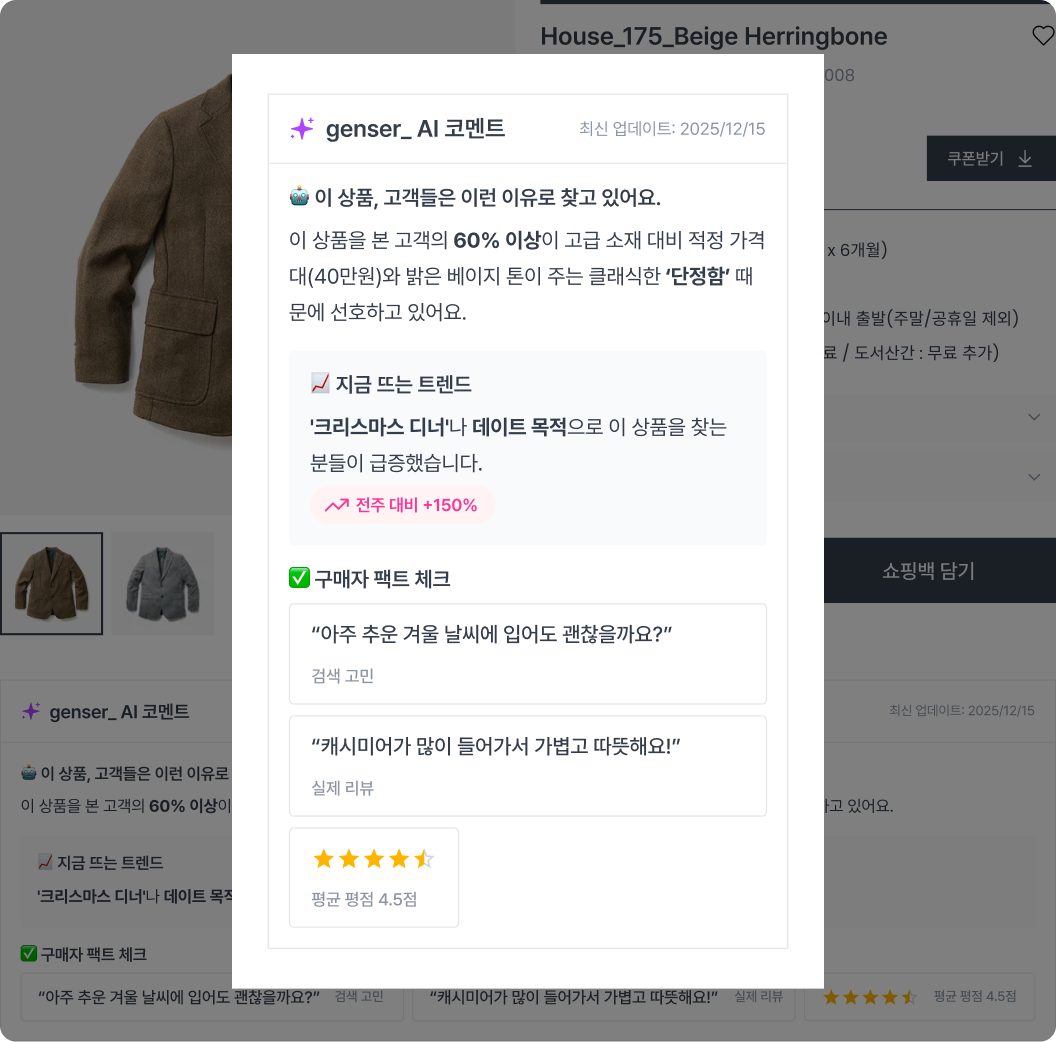Click the 쿠폰받기 button
This screenshot has height=1042, width=1056.
(x=991, y=158)
